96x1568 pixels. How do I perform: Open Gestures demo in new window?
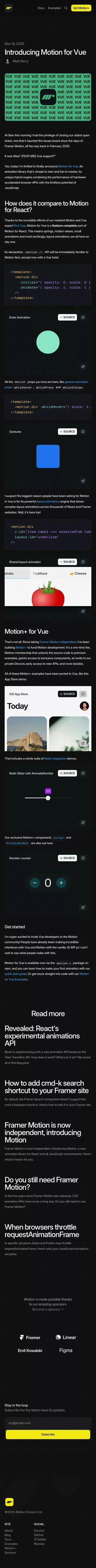83,481
